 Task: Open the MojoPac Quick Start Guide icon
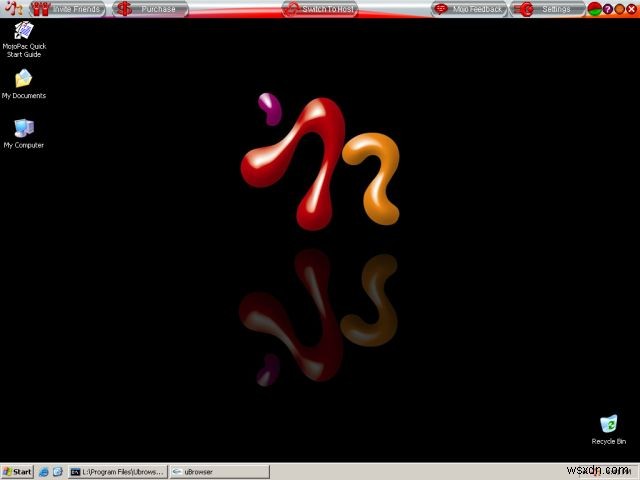24,39
